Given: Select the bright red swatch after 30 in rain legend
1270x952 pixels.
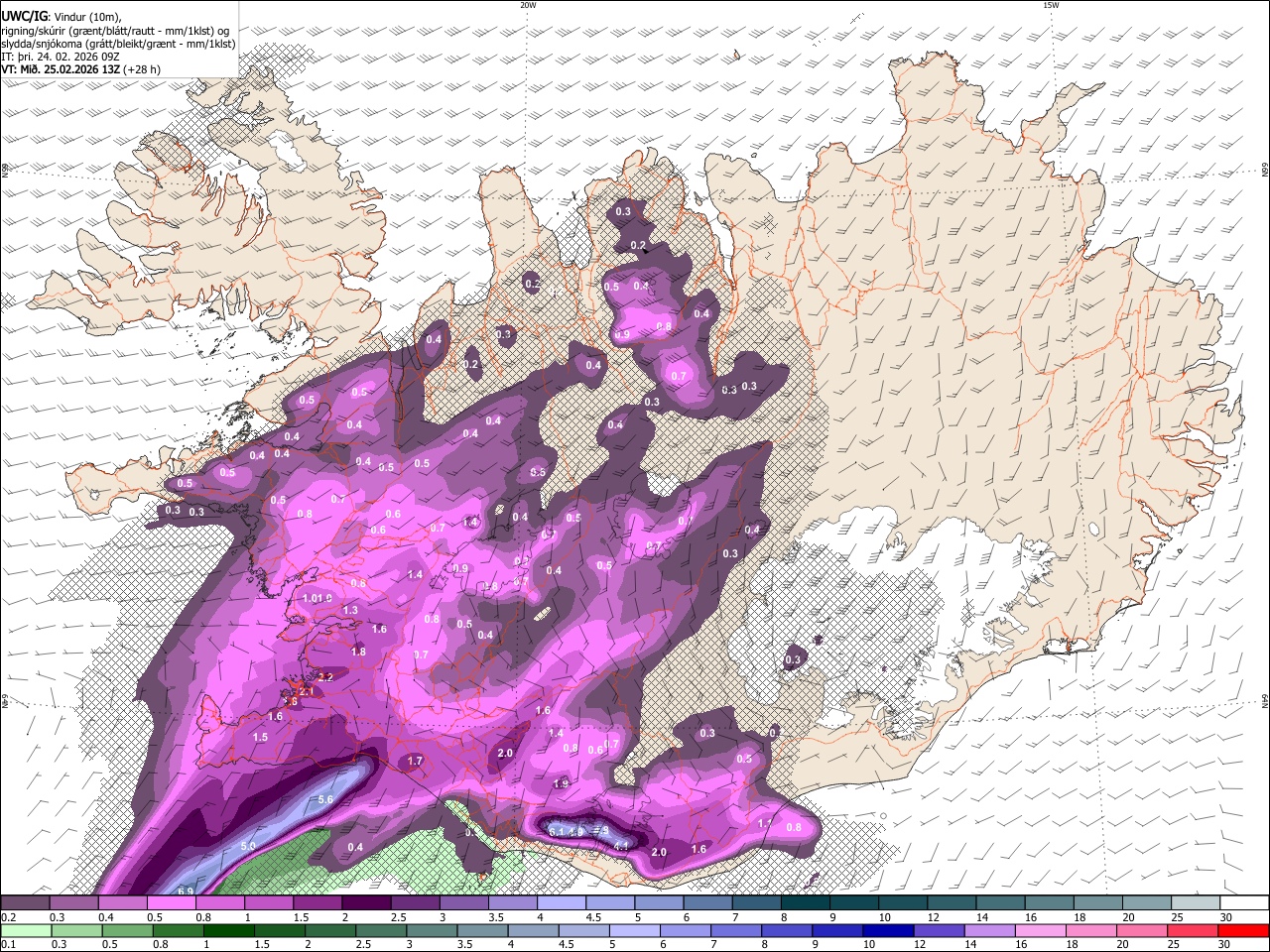Looking at the screenshot, I should click(x=1243, y=930).
